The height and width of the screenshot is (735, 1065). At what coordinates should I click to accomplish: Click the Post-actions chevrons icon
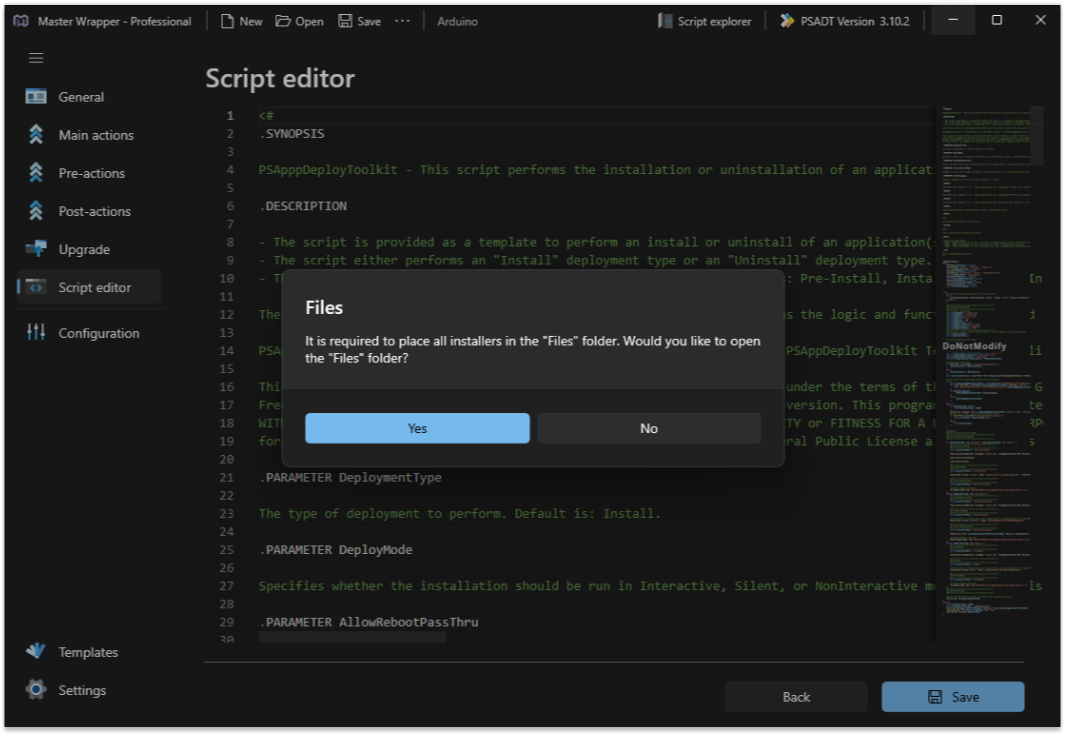click(36, 211)
